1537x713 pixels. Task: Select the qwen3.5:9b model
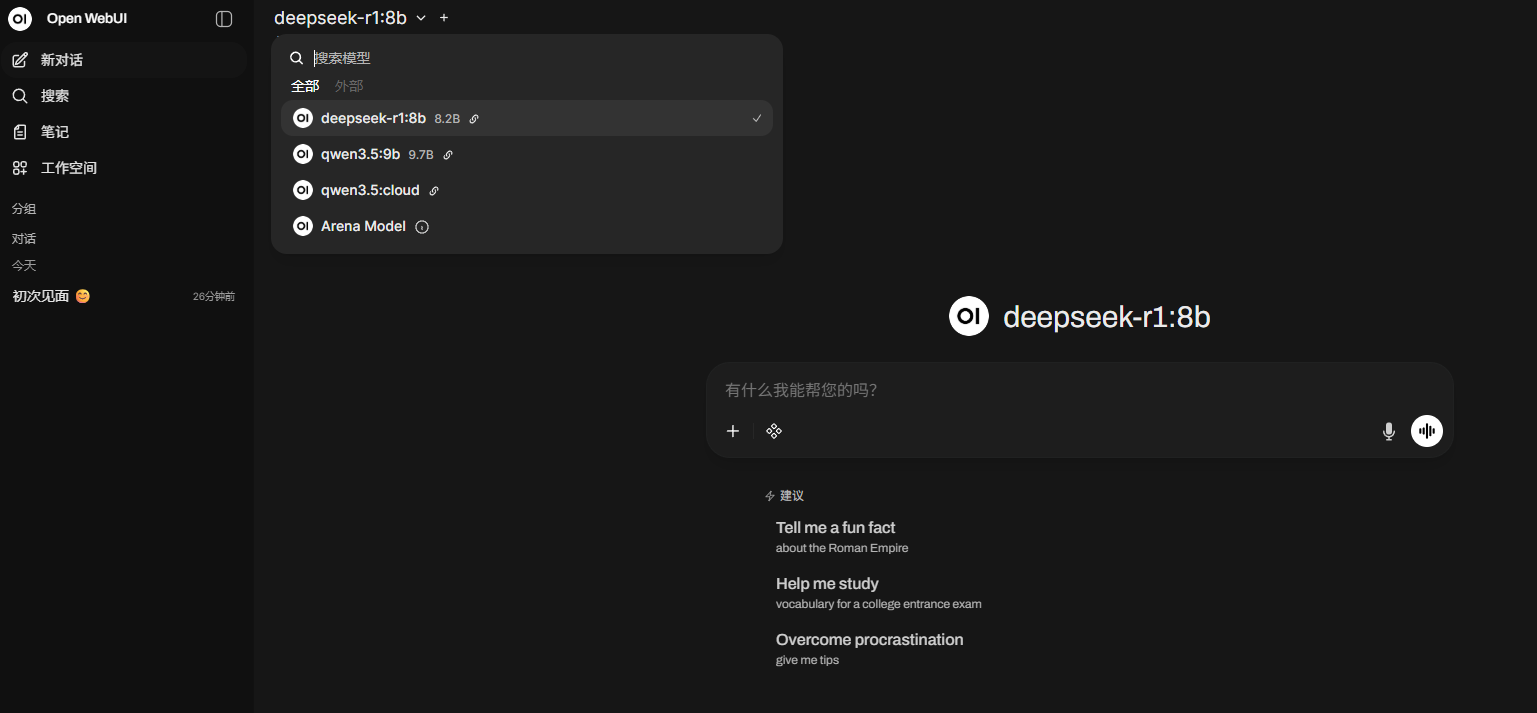point(527,154)
